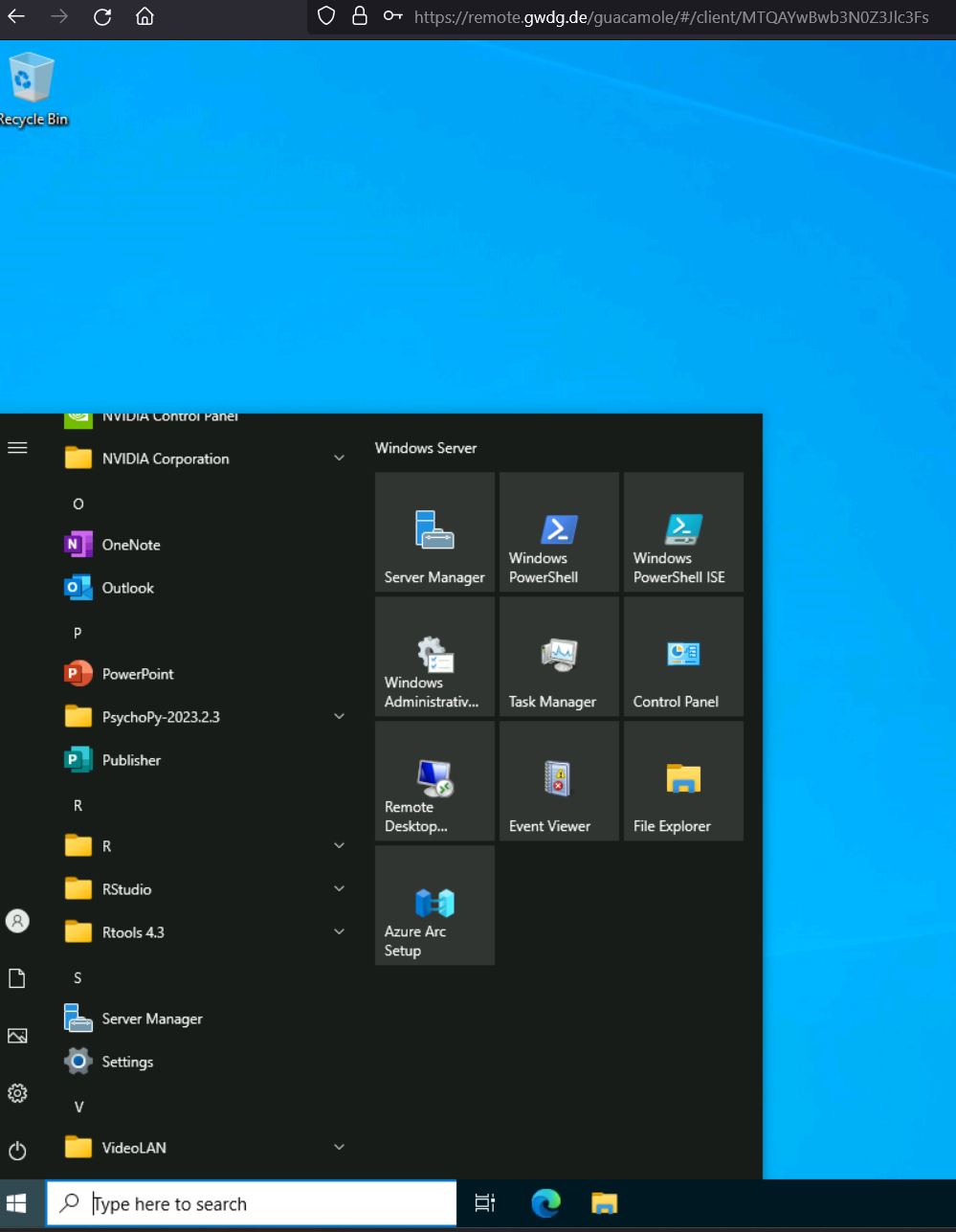Click the key permissions icon in address bar
This screenshot has width=956, height=1232.
point(392,16)
